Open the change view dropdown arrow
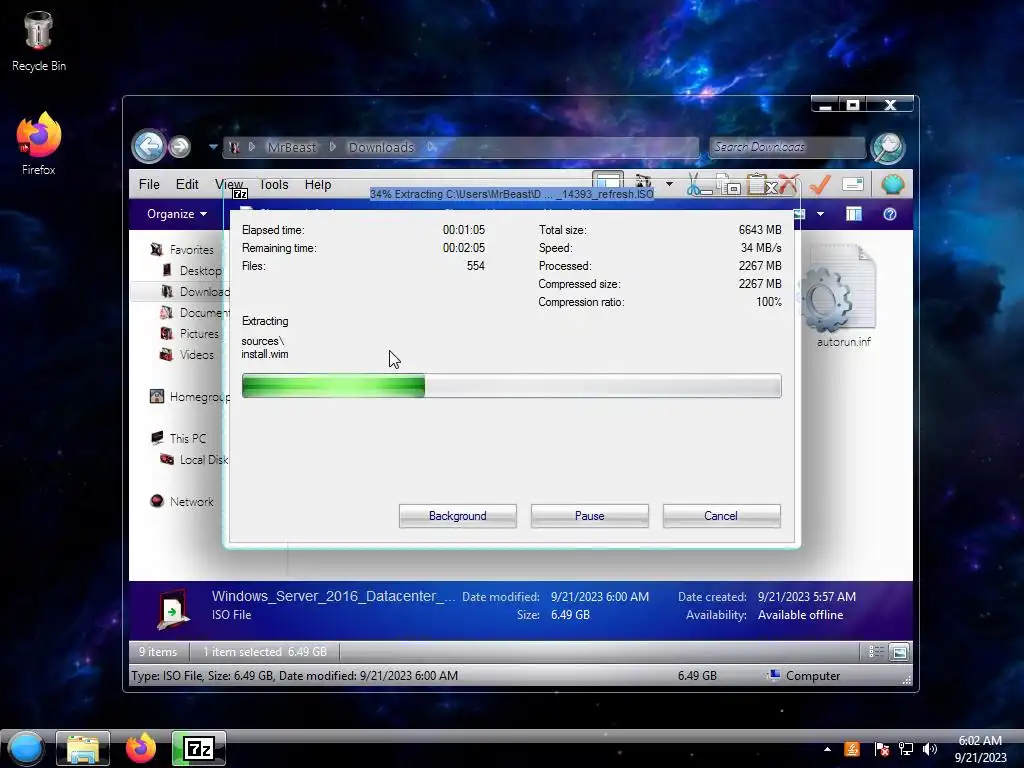The height and width of the screenshot is (768, 1024). (x=820, y=214)
